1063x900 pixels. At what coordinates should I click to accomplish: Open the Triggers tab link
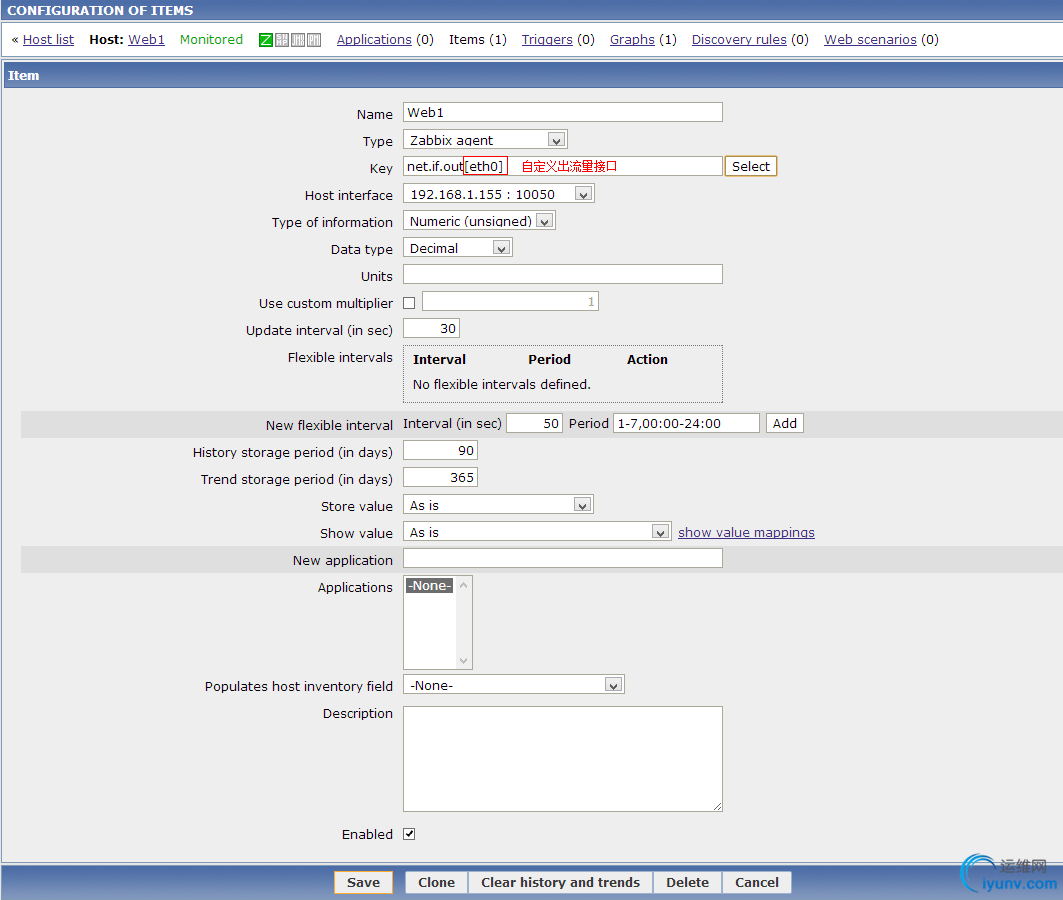tap(547, 39)
